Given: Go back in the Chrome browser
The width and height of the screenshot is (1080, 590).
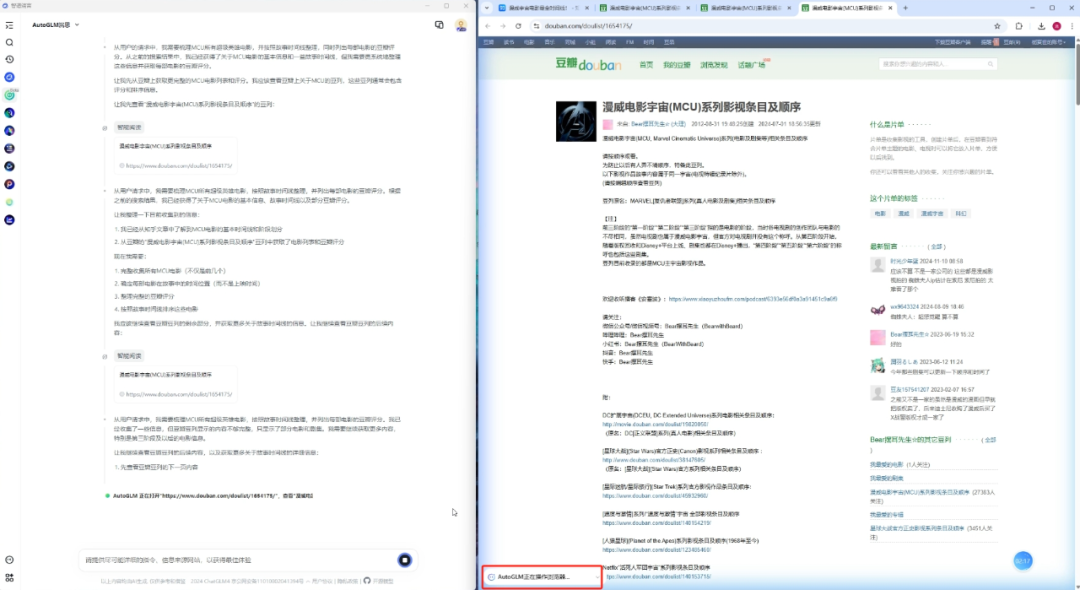Looking at the screenshot, I should tap(488, 26).
